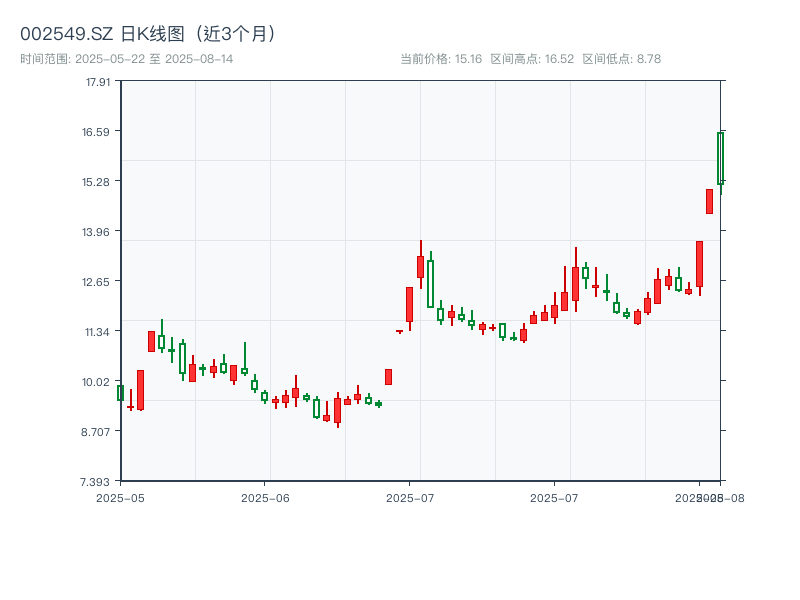
Task: Click the 13.96 y-axis label
Action: pyautogui.click(x=97, y=232)
